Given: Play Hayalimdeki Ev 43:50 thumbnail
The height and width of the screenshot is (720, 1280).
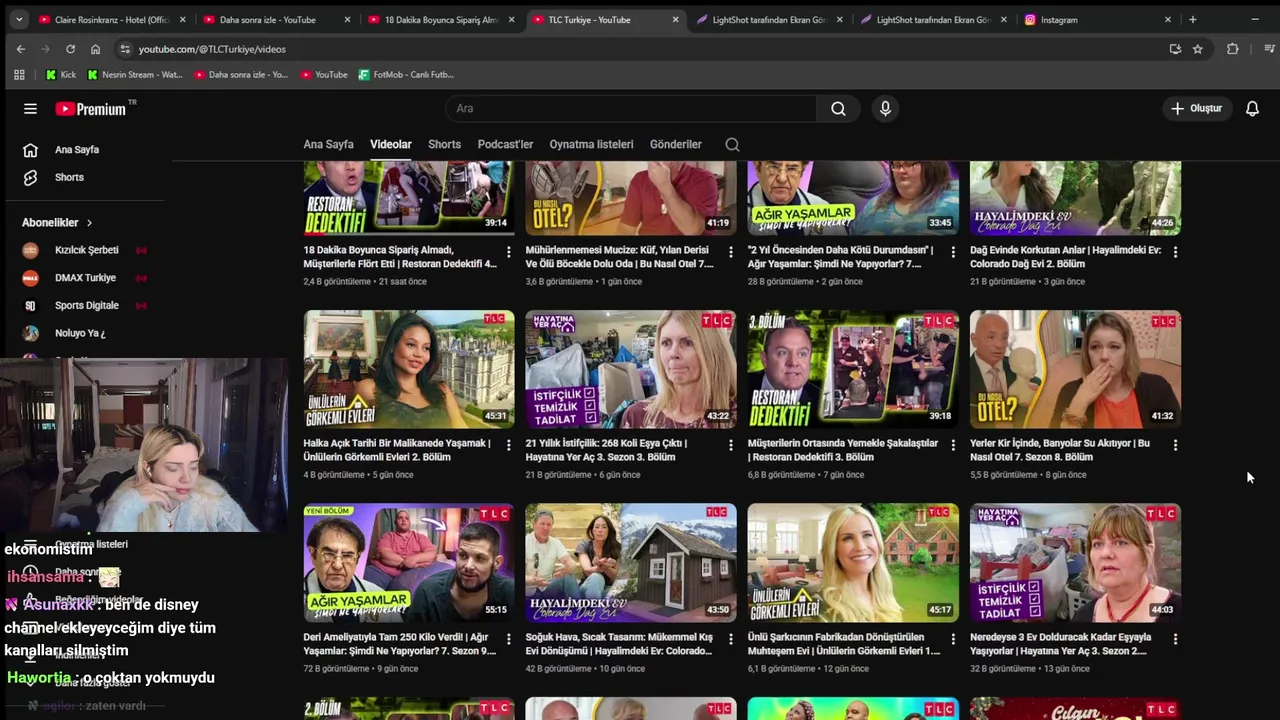Looking at the screenshot, I should (x=631, y=562).
